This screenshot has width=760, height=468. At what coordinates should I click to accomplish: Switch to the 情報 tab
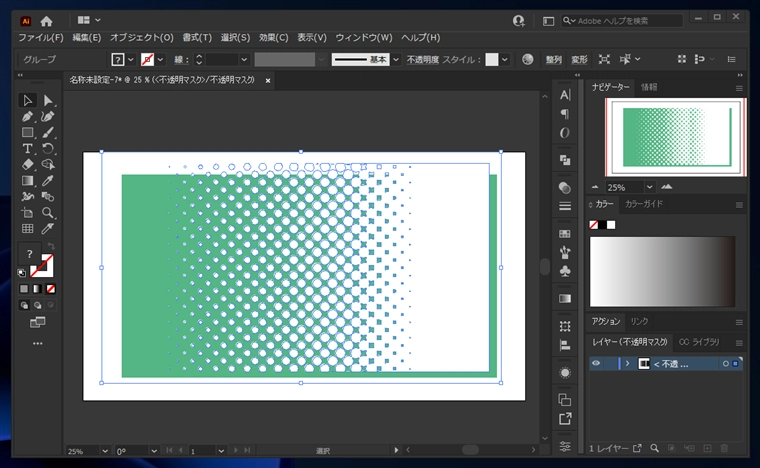tap(649, 87)
